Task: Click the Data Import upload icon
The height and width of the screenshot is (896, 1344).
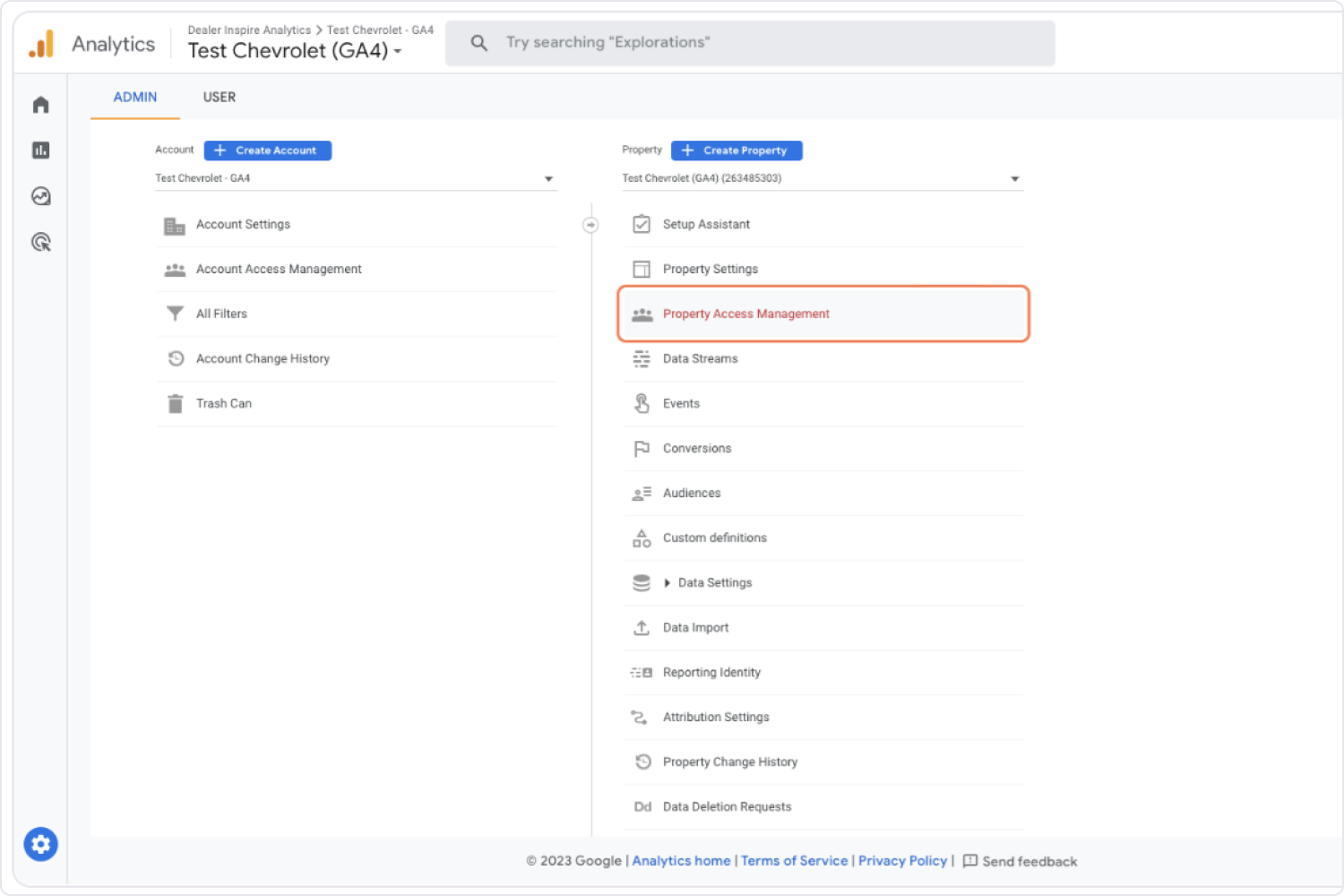Action: point(642,627)
